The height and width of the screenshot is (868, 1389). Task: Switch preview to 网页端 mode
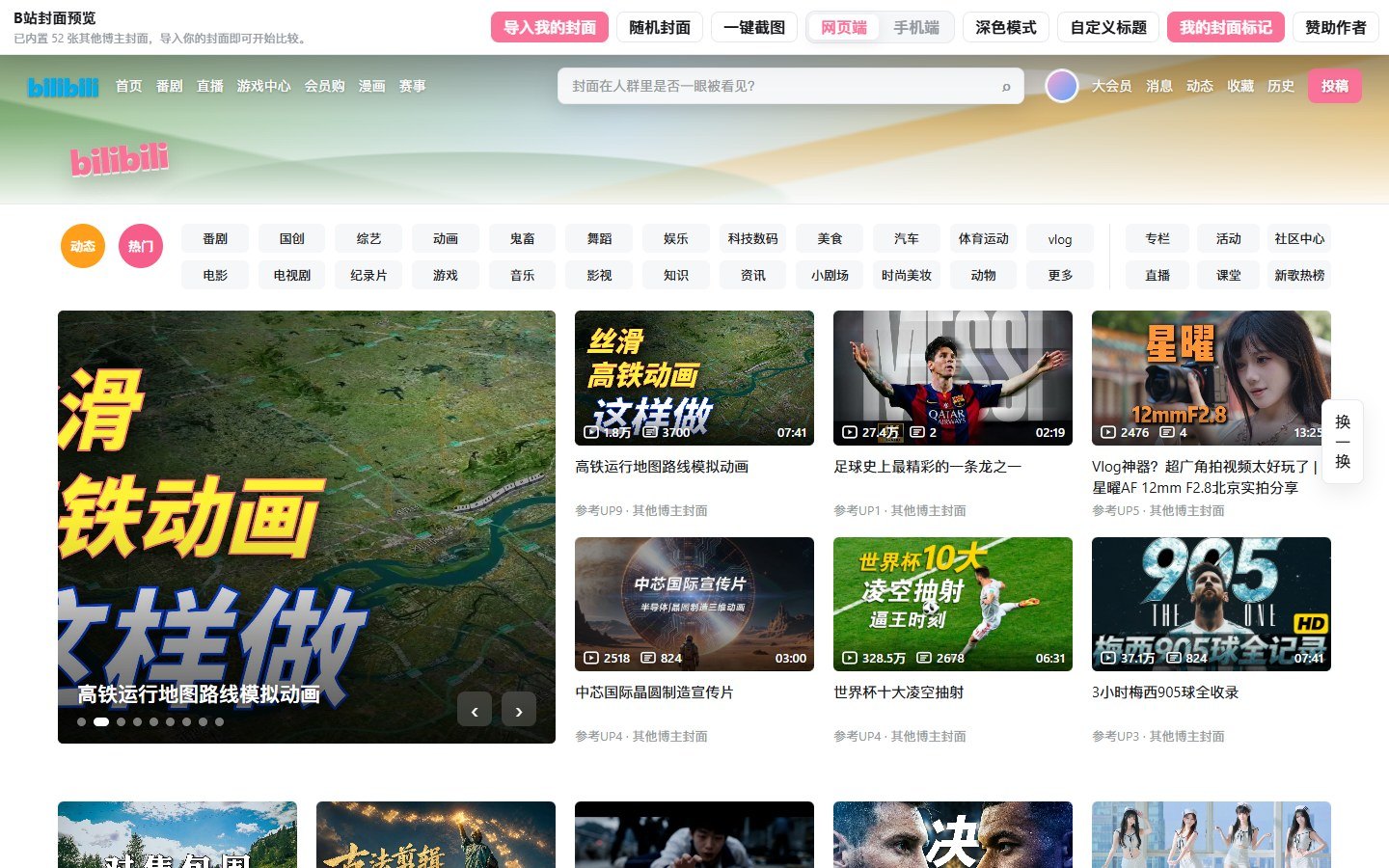click(844, 27)
